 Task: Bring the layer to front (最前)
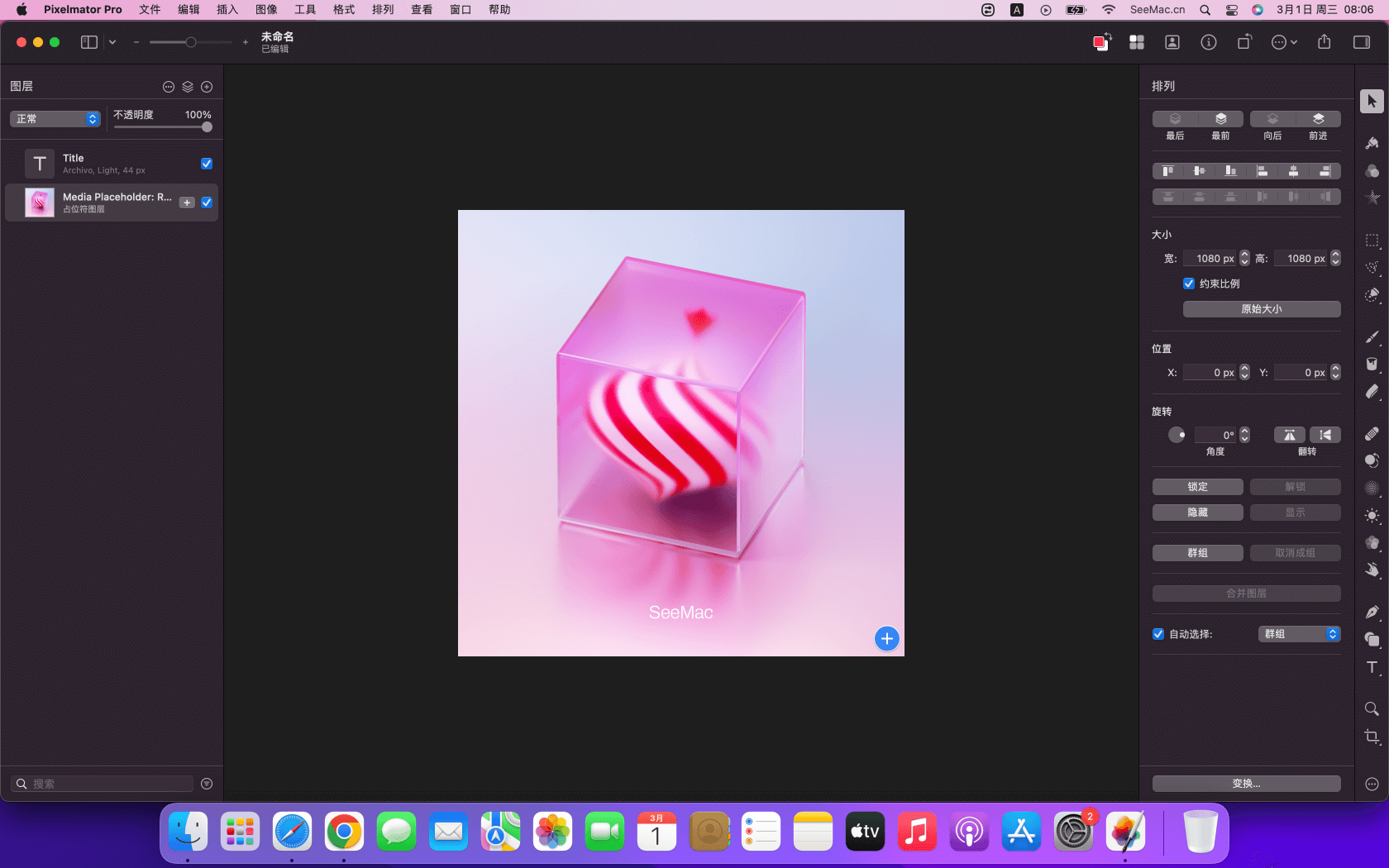[1221, 119]
